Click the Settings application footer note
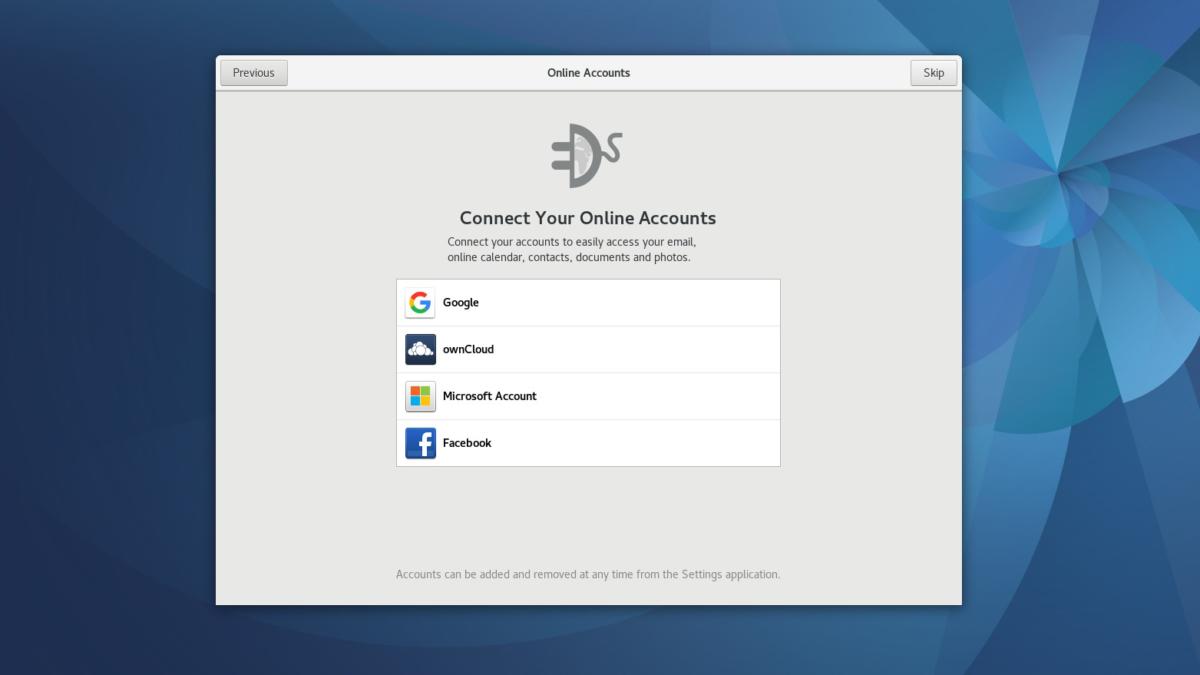The width and height of the screenshot is (1200, 675). coord(588,574)
